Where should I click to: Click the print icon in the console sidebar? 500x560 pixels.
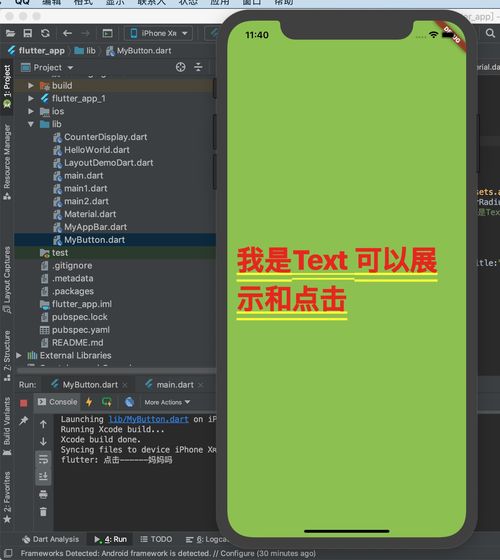click(43, 494)
